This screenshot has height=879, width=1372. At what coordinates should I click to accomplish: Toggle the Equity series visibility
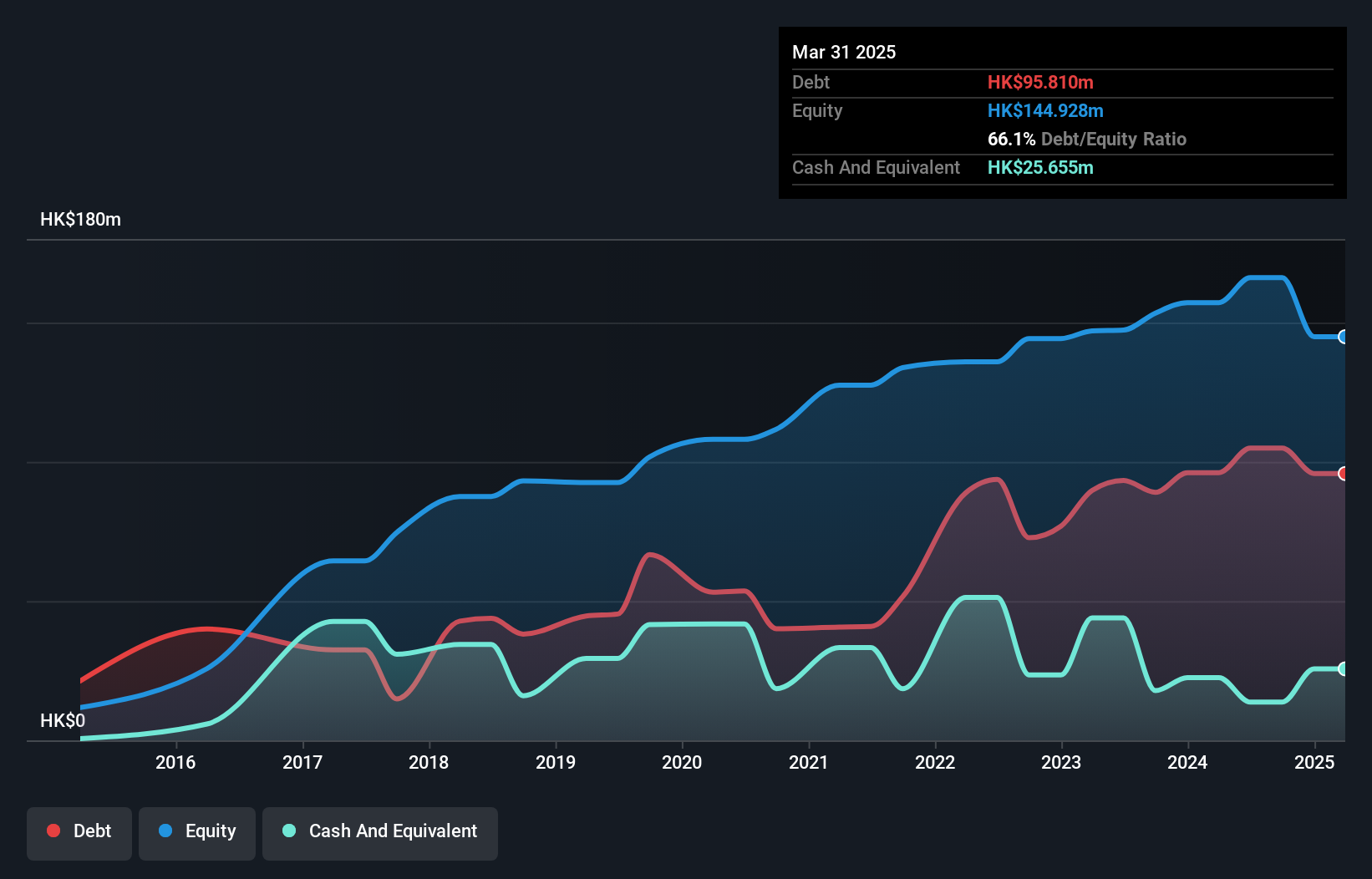coord(196,831)
